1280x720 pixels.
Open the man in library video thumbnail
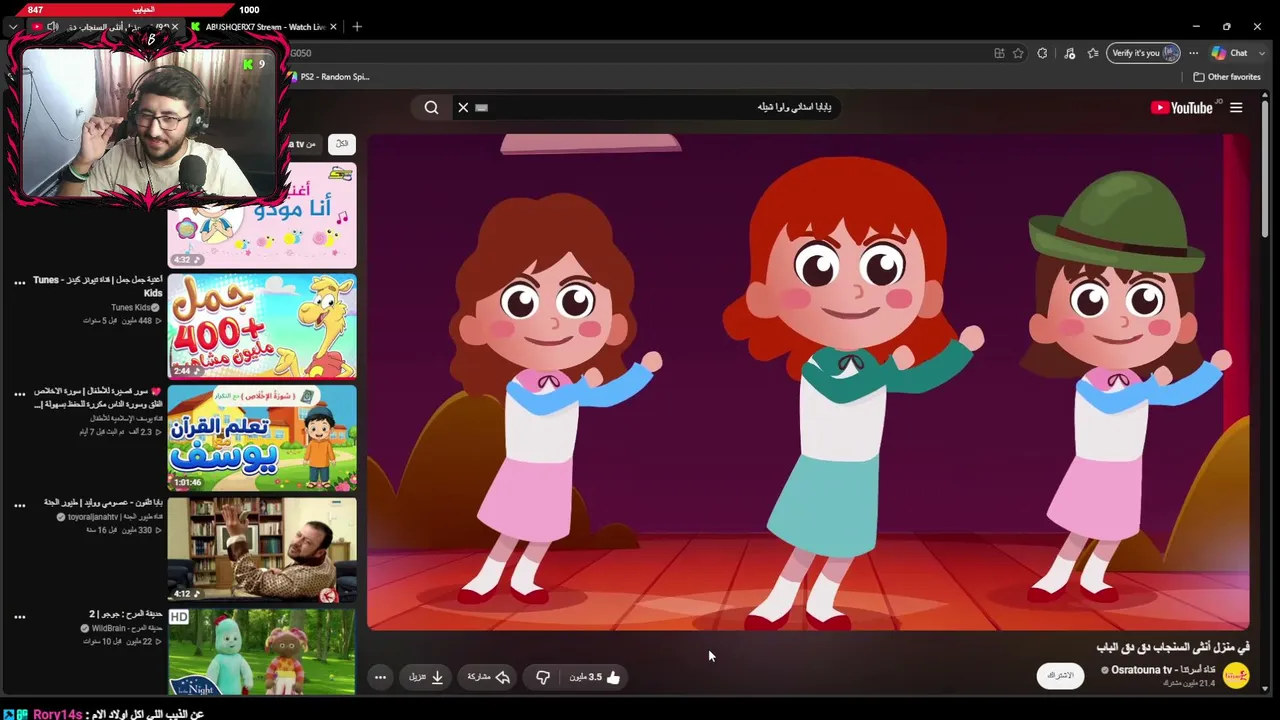(262, 550)
